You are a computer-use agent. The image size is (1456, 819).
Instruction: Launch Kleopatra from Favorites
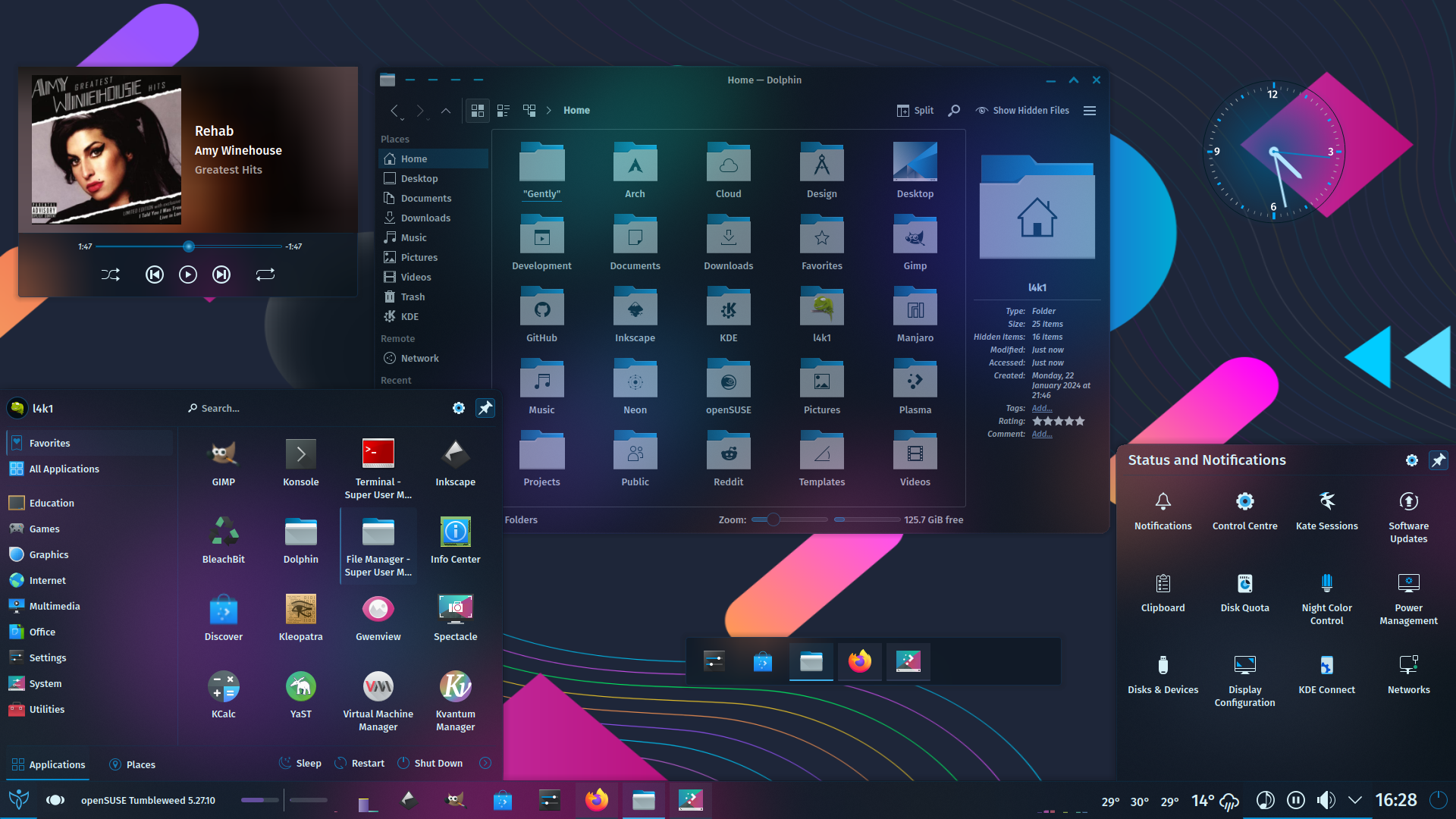point(301,617)
